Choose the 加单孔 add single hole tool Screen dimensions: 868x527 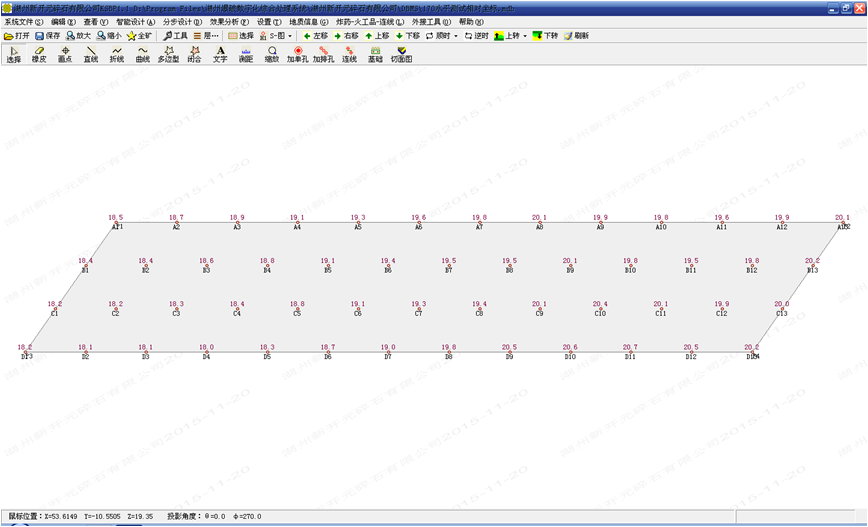tap(298, 54)
